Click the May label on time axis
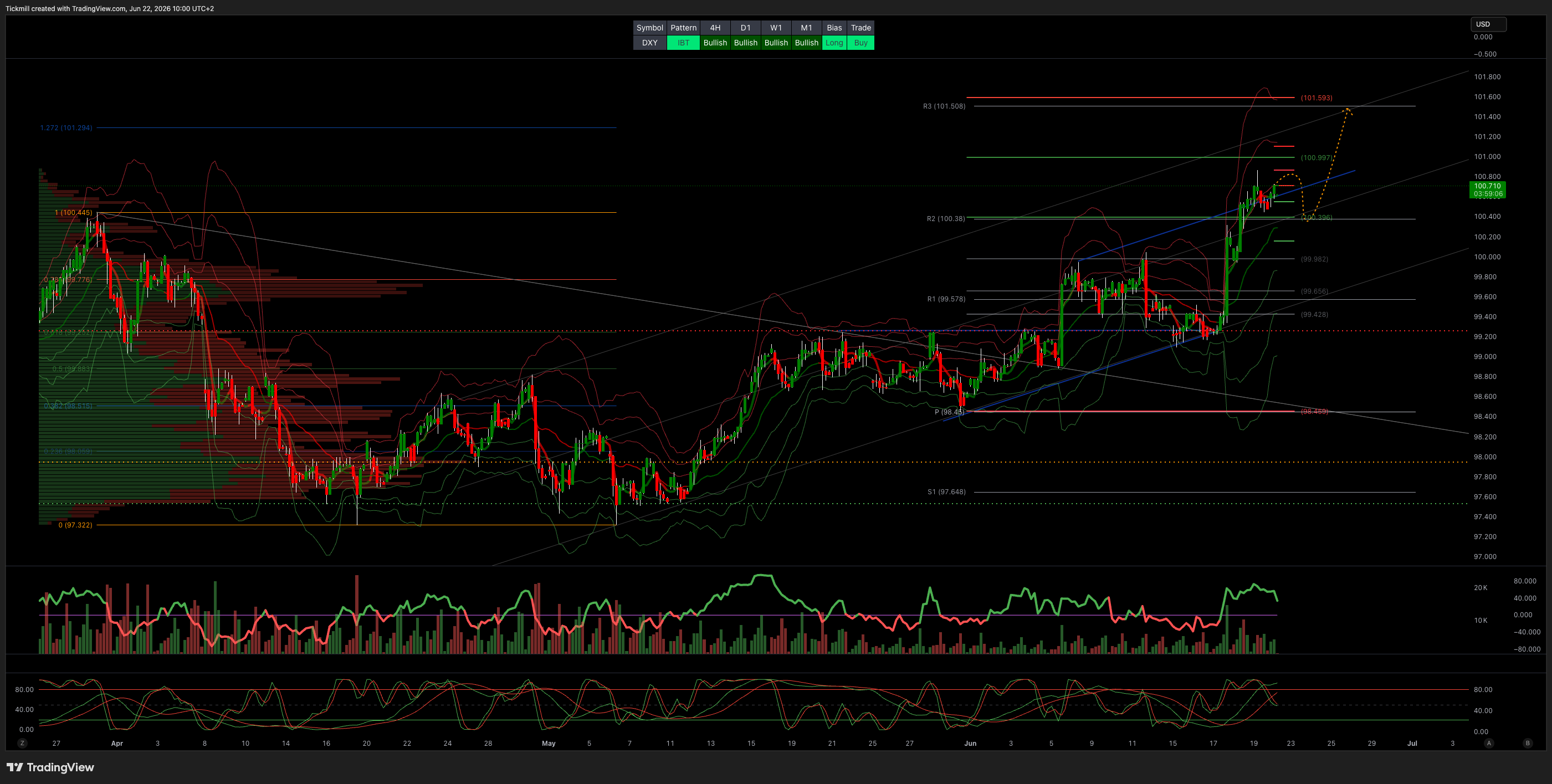This screenshot has width=1552, height=784. click(548, 744)
